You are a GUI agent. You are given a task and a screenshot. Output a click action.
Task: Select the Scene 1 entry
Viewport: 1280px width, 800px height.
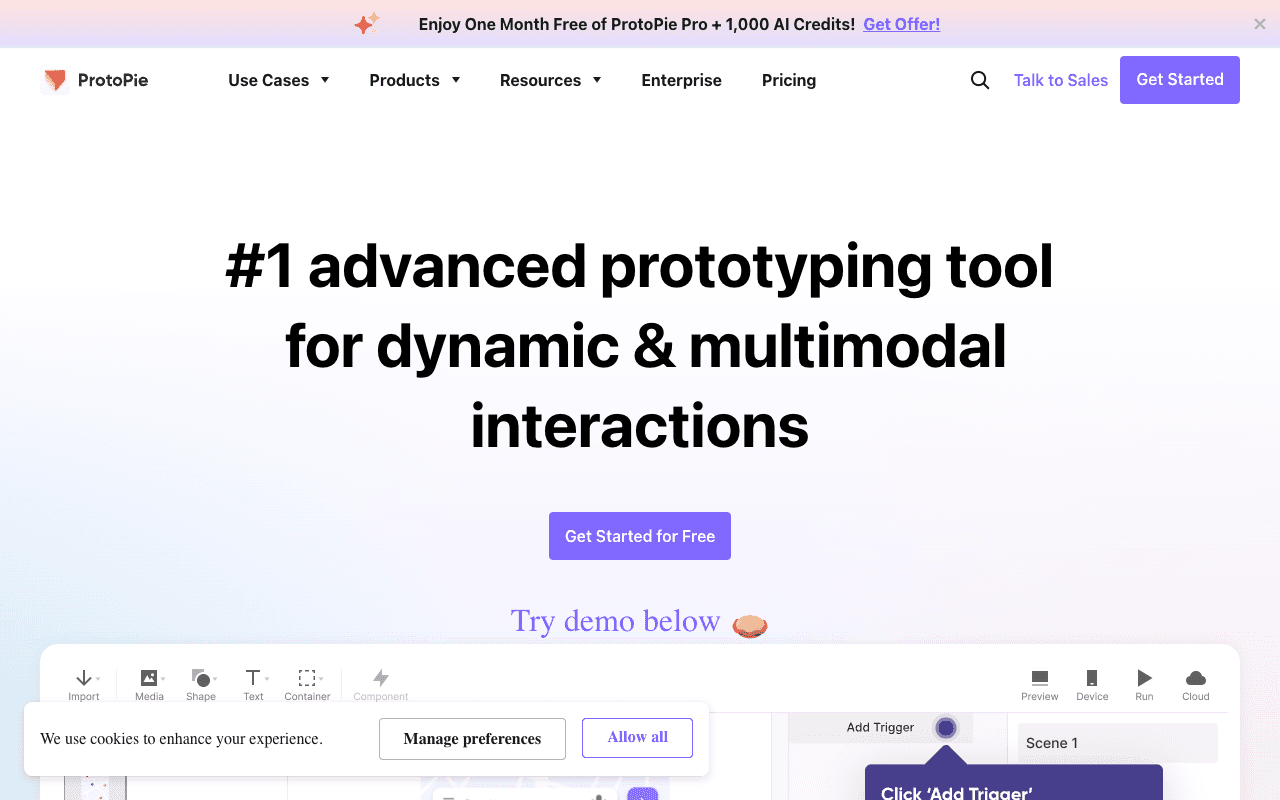pyautogui.click(x=1118, y=743)
